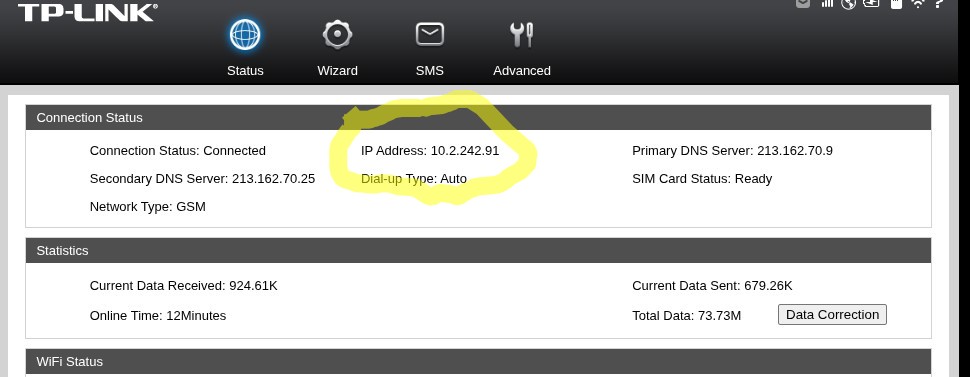Open the help question mark icon

click(939, 4)
